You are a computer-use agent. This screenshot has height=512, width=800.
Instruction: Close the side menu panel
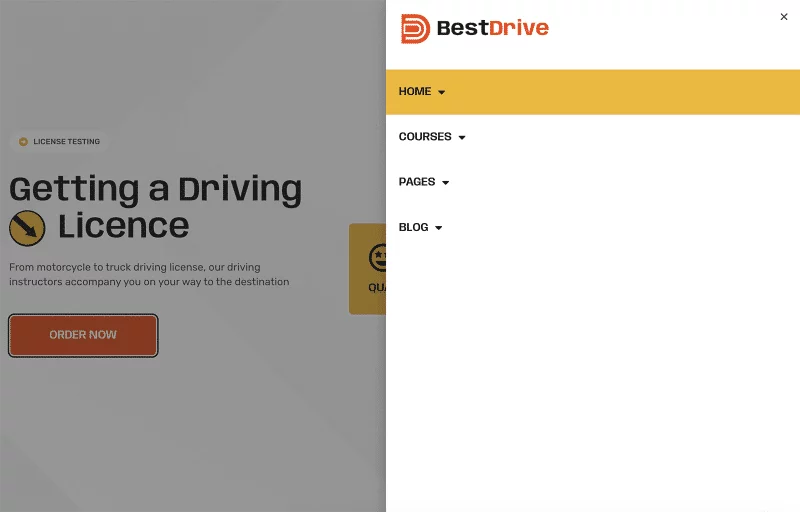click(x=784, y=17)
